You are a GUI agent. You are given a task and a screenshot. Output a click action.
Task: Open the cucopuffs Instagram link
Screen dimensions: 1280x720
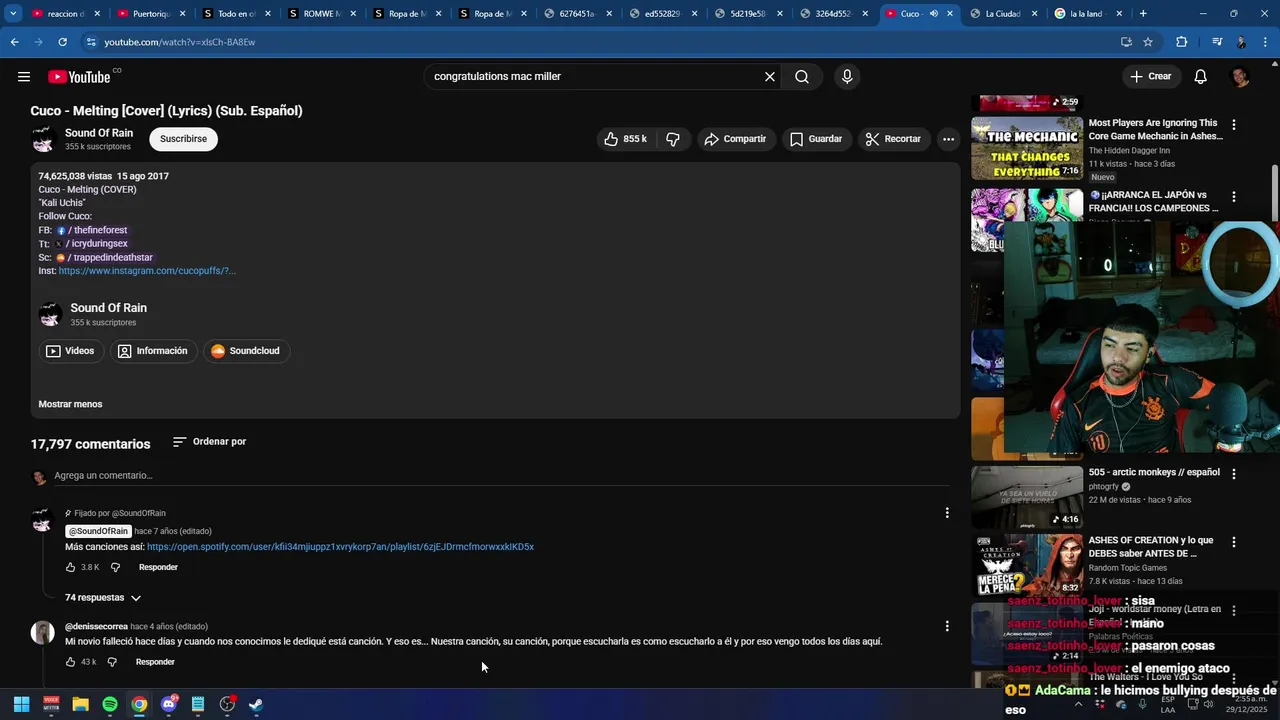[147, 271]
